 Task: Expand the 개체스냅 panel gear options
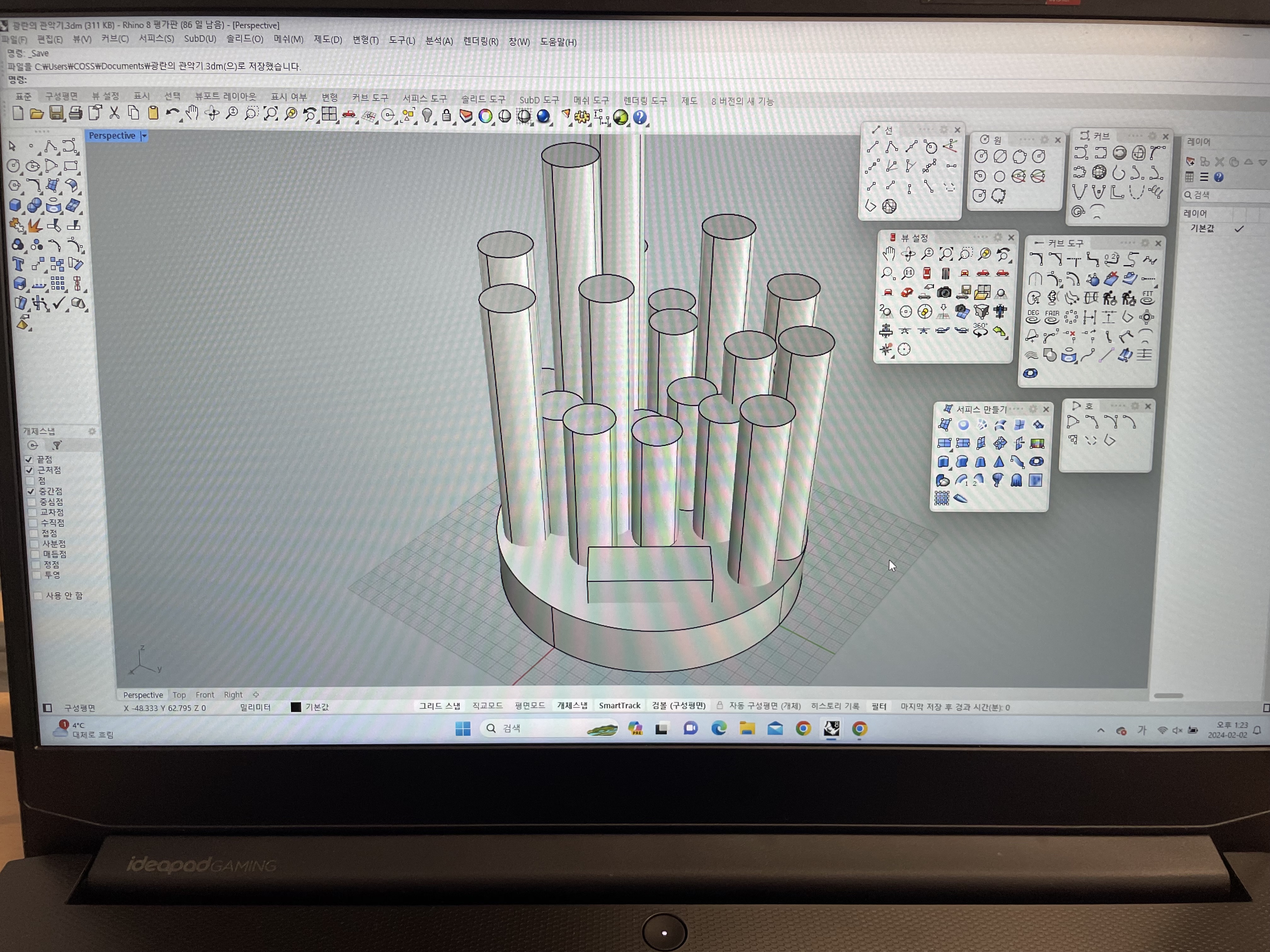coord(92,431)
